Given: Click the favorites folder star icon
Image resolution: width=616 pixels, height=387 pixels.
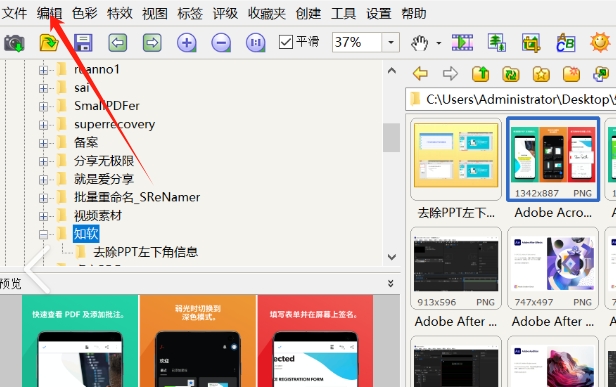Looking at the screenshot, I should (x=541, y=73).
